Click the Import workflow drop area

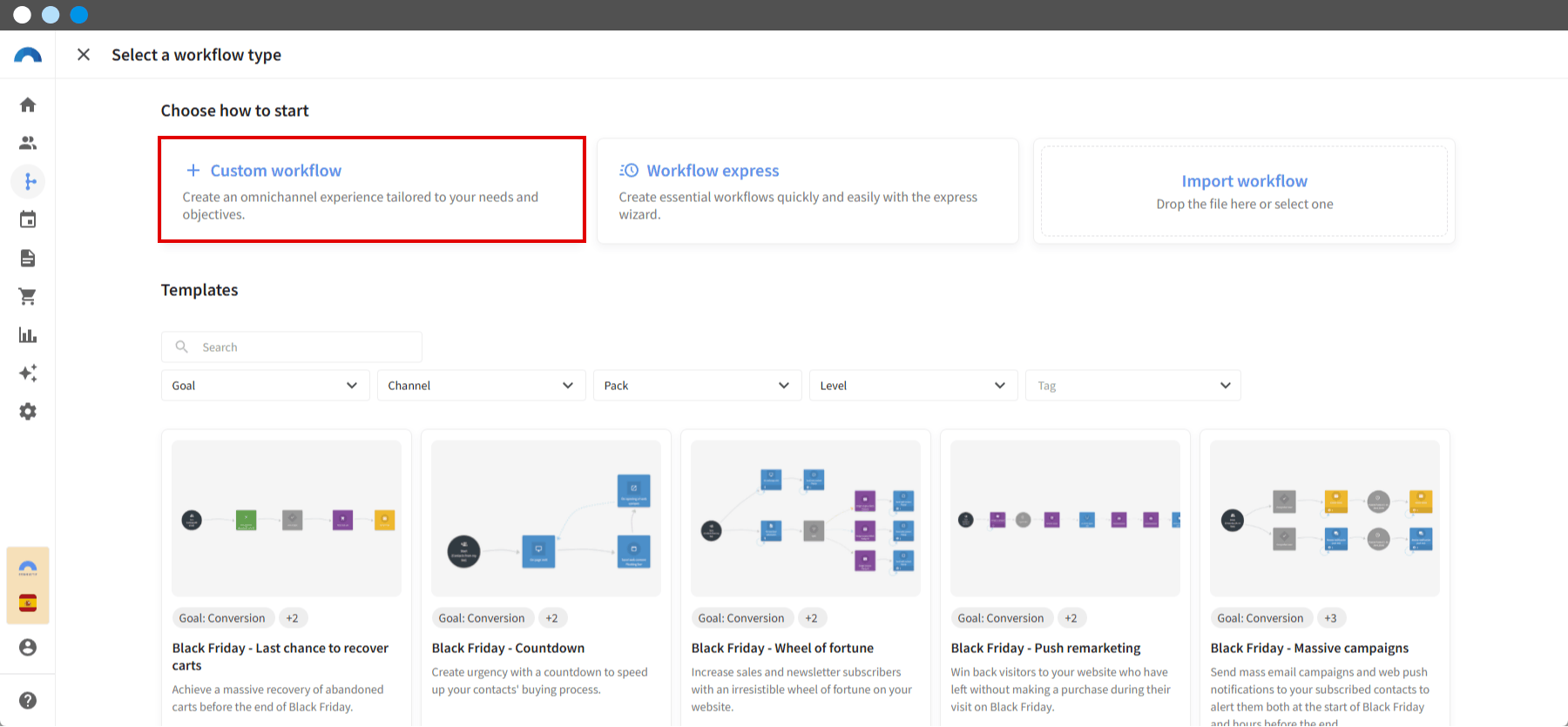tap(1244, 192)
